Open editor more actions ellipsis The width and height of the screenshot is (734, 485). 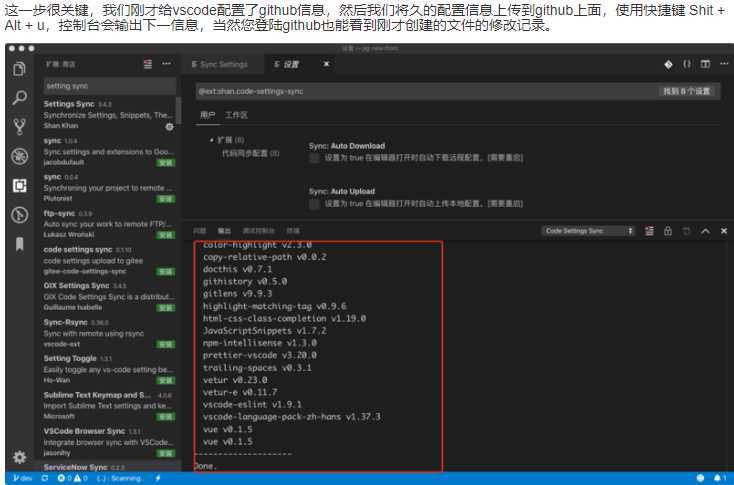tap(724, 64)
